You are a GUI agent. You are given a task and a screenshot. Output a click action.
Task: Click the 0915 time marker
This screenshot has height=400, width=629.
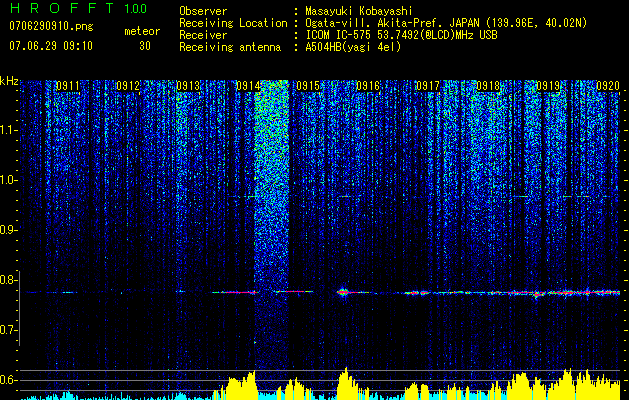[308, 86]
